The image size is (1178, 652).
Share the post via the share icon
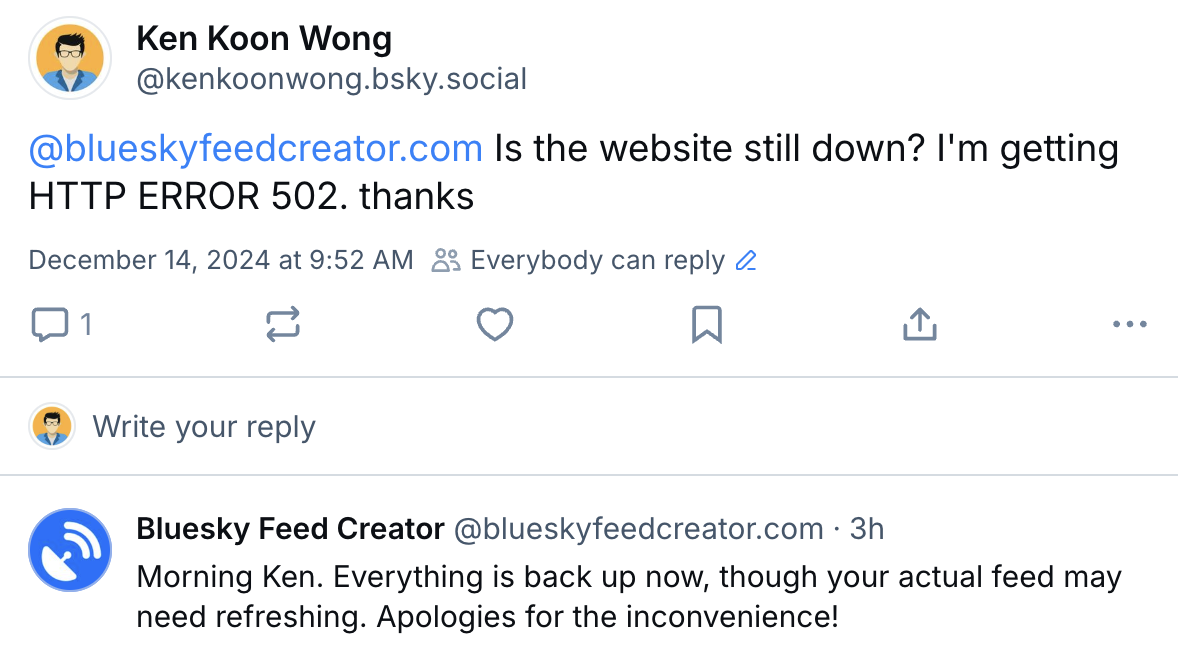[920, 324]
